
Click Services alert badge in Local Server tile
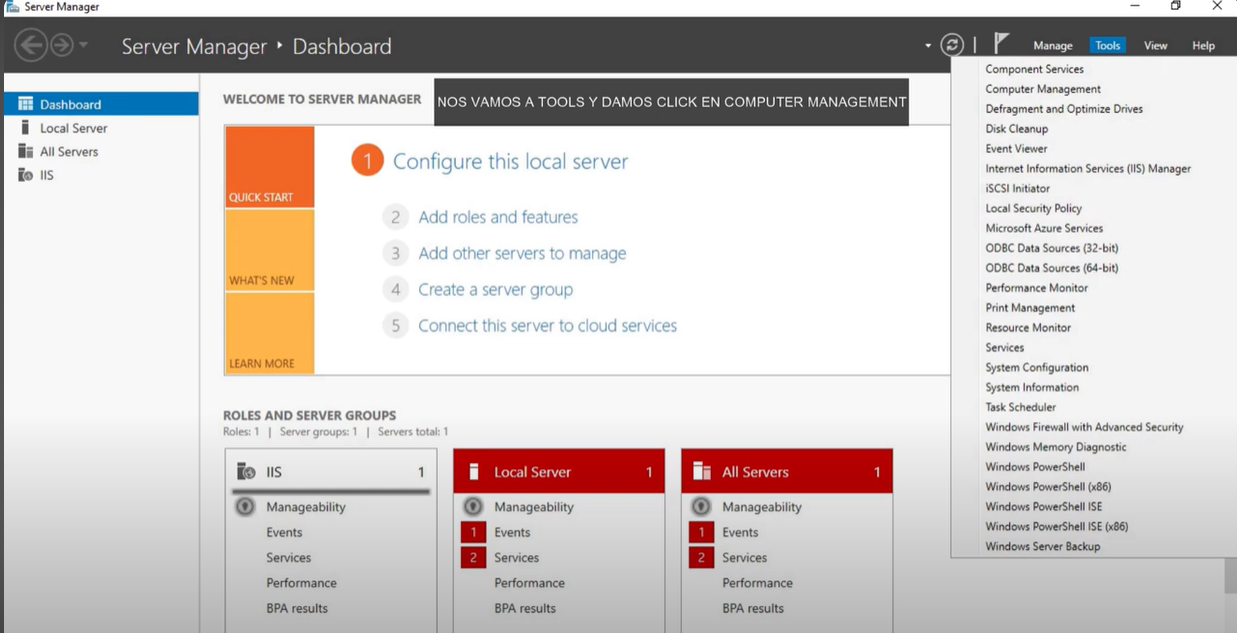point(473,557)
